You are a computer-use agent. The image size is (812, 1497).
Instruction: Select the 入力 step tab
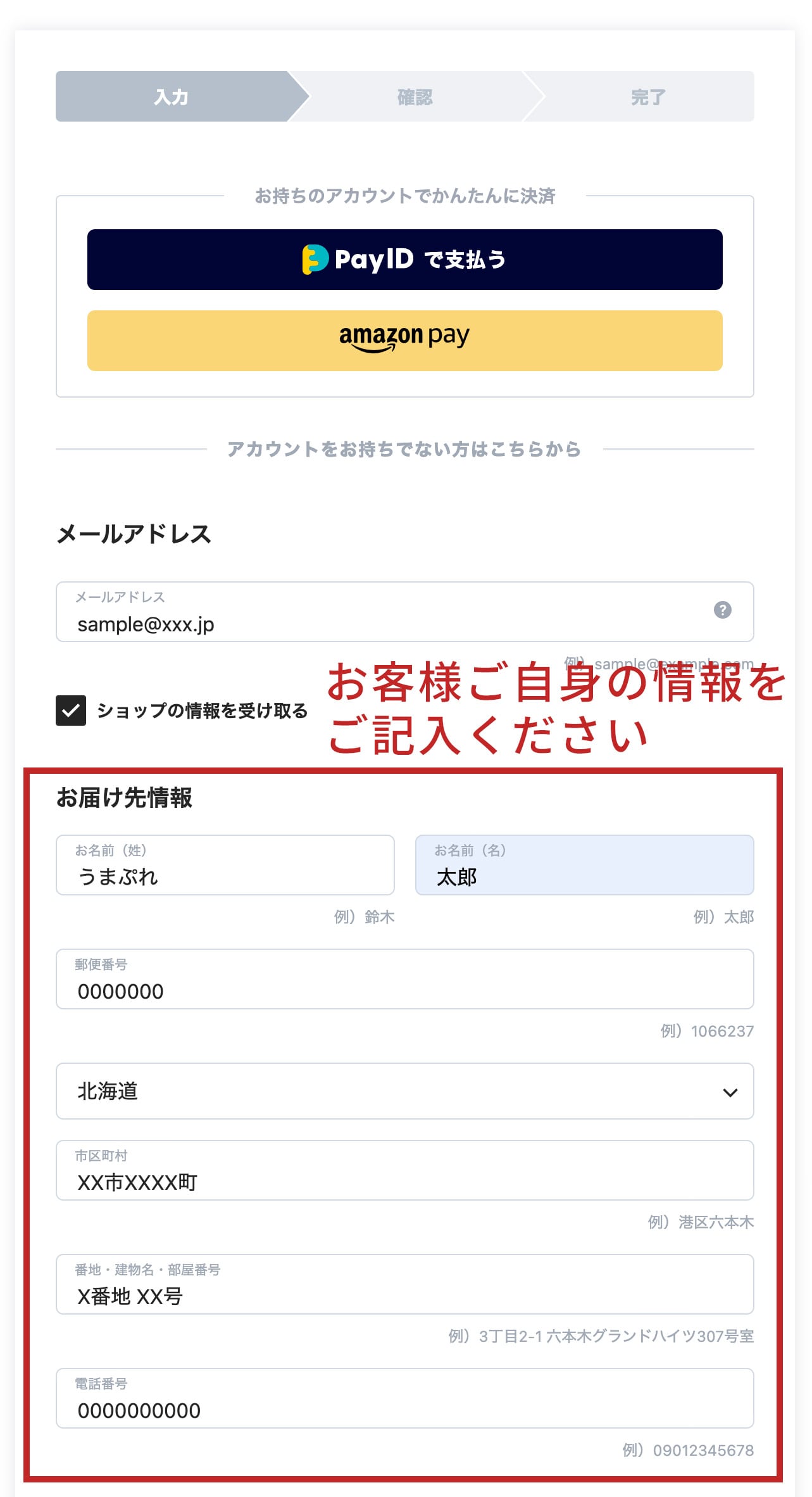pyautogui.click(x=172, y=97)
